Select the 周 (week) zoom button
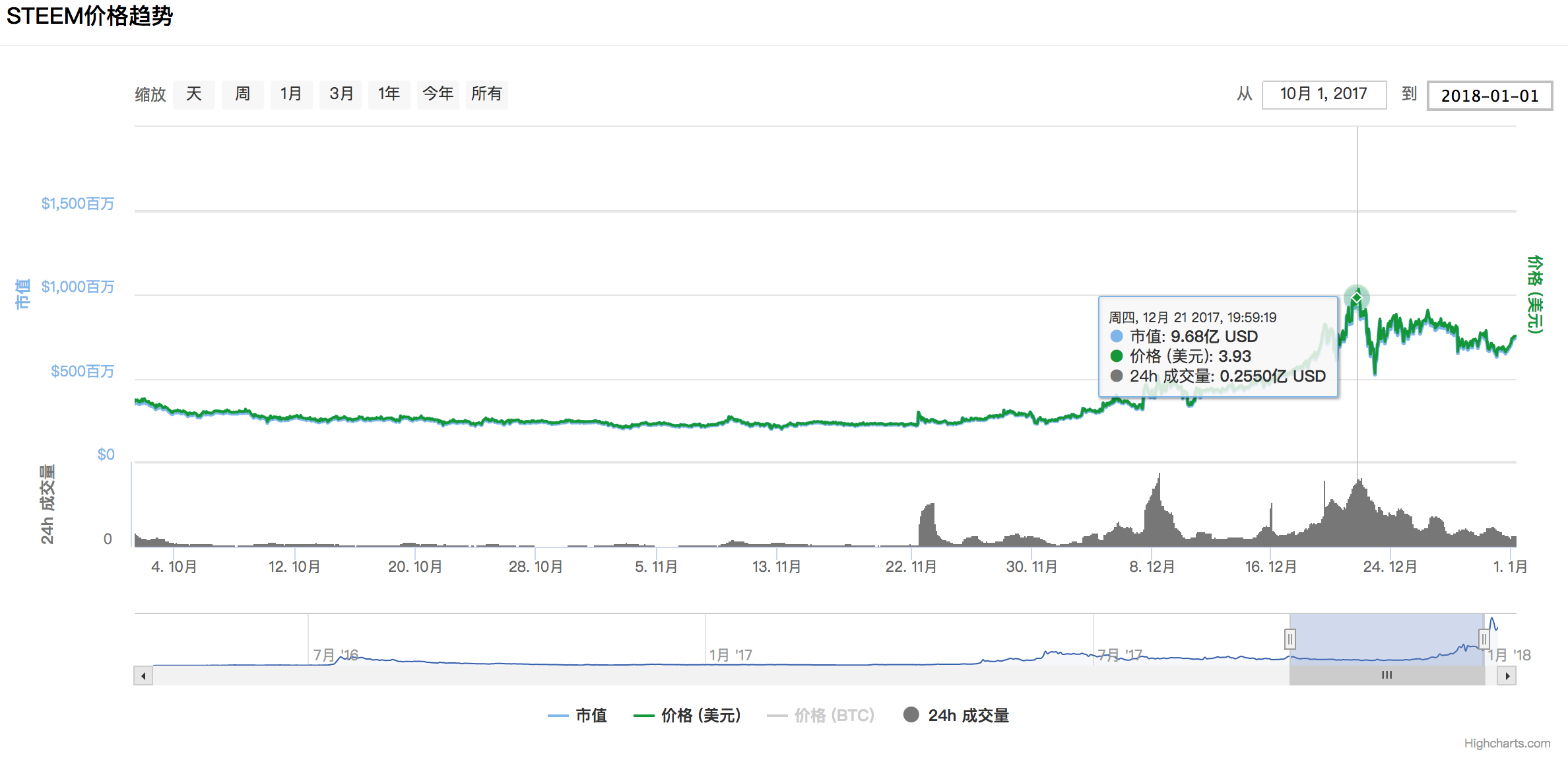Viewport: 1568px width, 762px height. tap(243, 94)
